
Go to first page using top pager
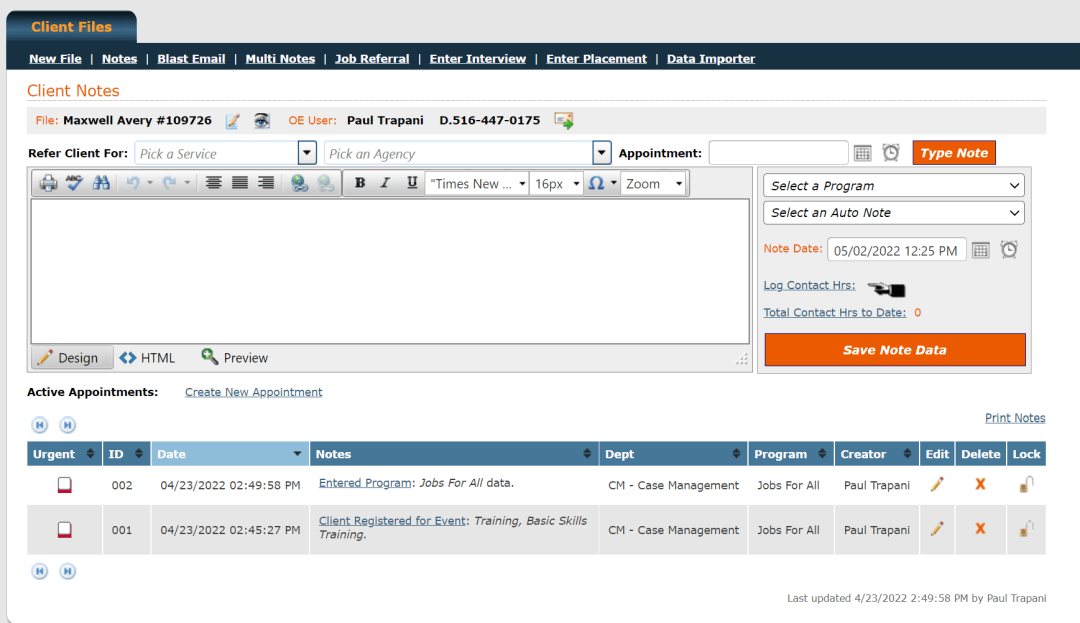click(40, 425)
